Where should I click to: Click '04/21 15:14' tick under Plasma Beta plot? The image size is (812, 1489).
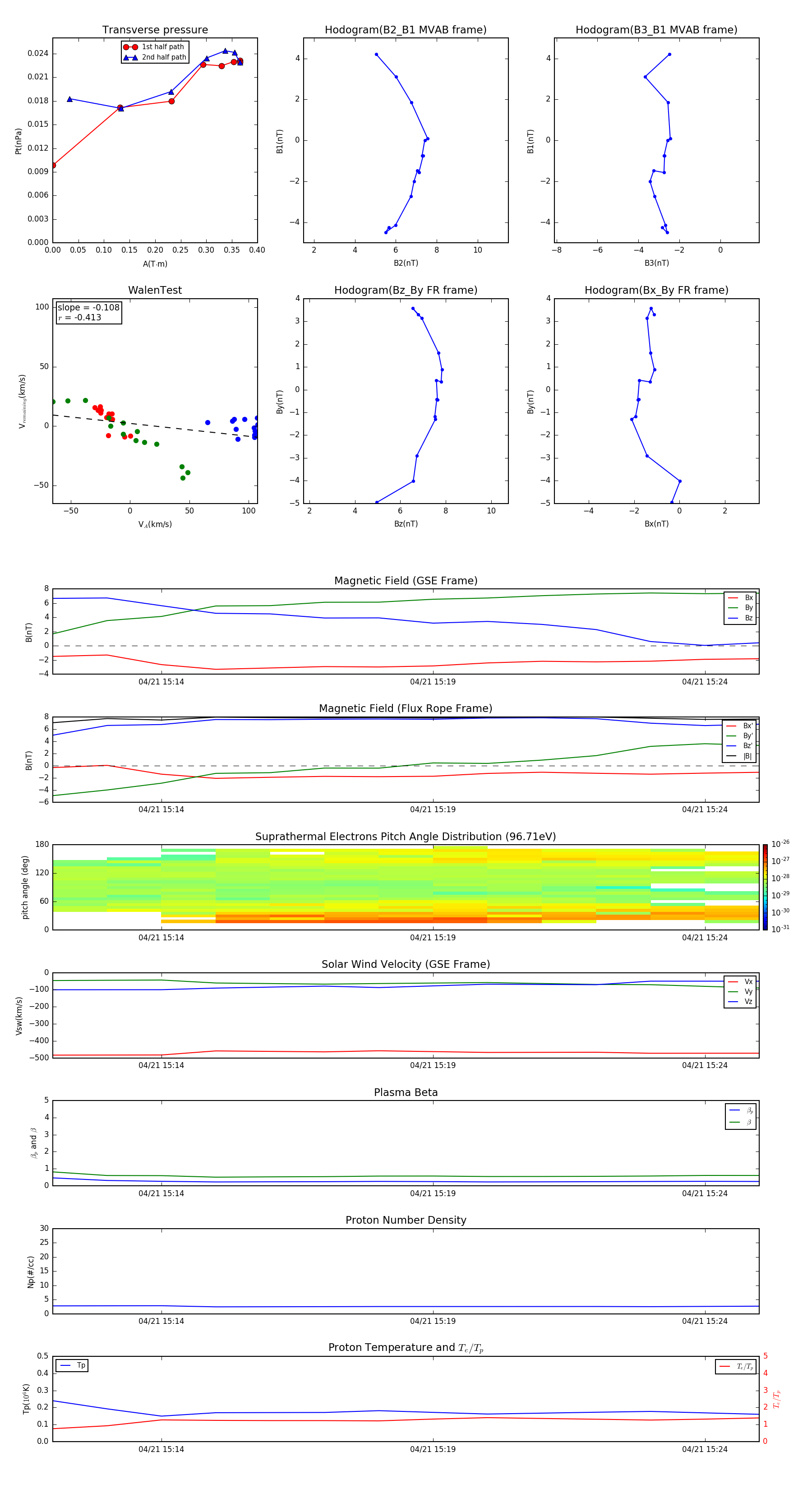coord(161,1193)
